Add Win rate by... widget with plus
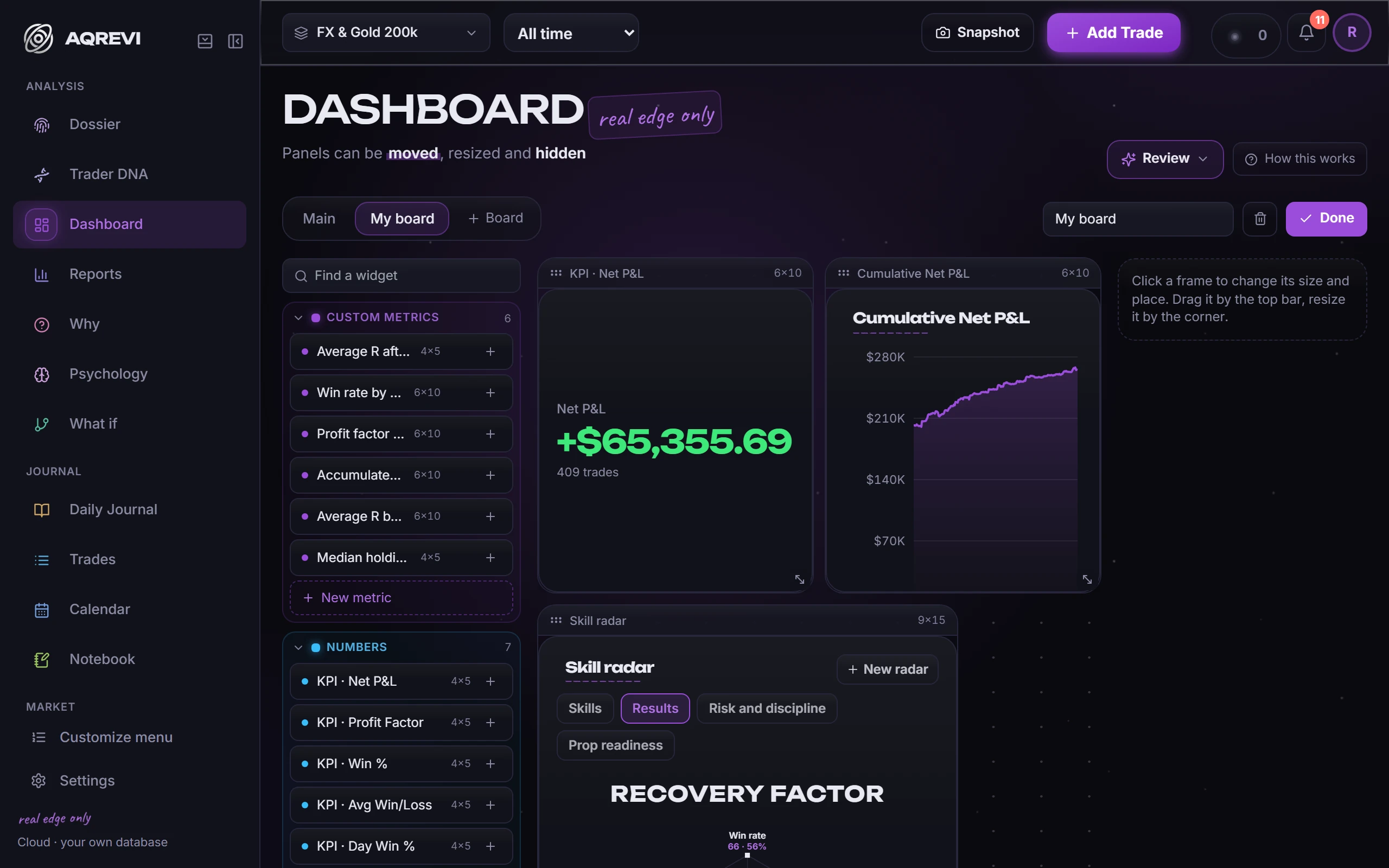1389x868 pixels. (490, 393)
